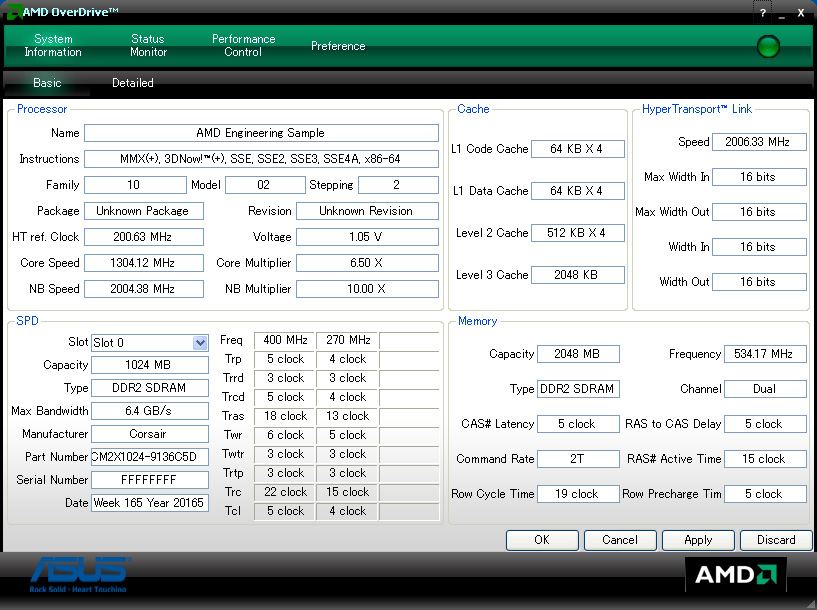Discard changes with the Discard button
The height and width of the screenshot is (610, 817).
[776, 540]
